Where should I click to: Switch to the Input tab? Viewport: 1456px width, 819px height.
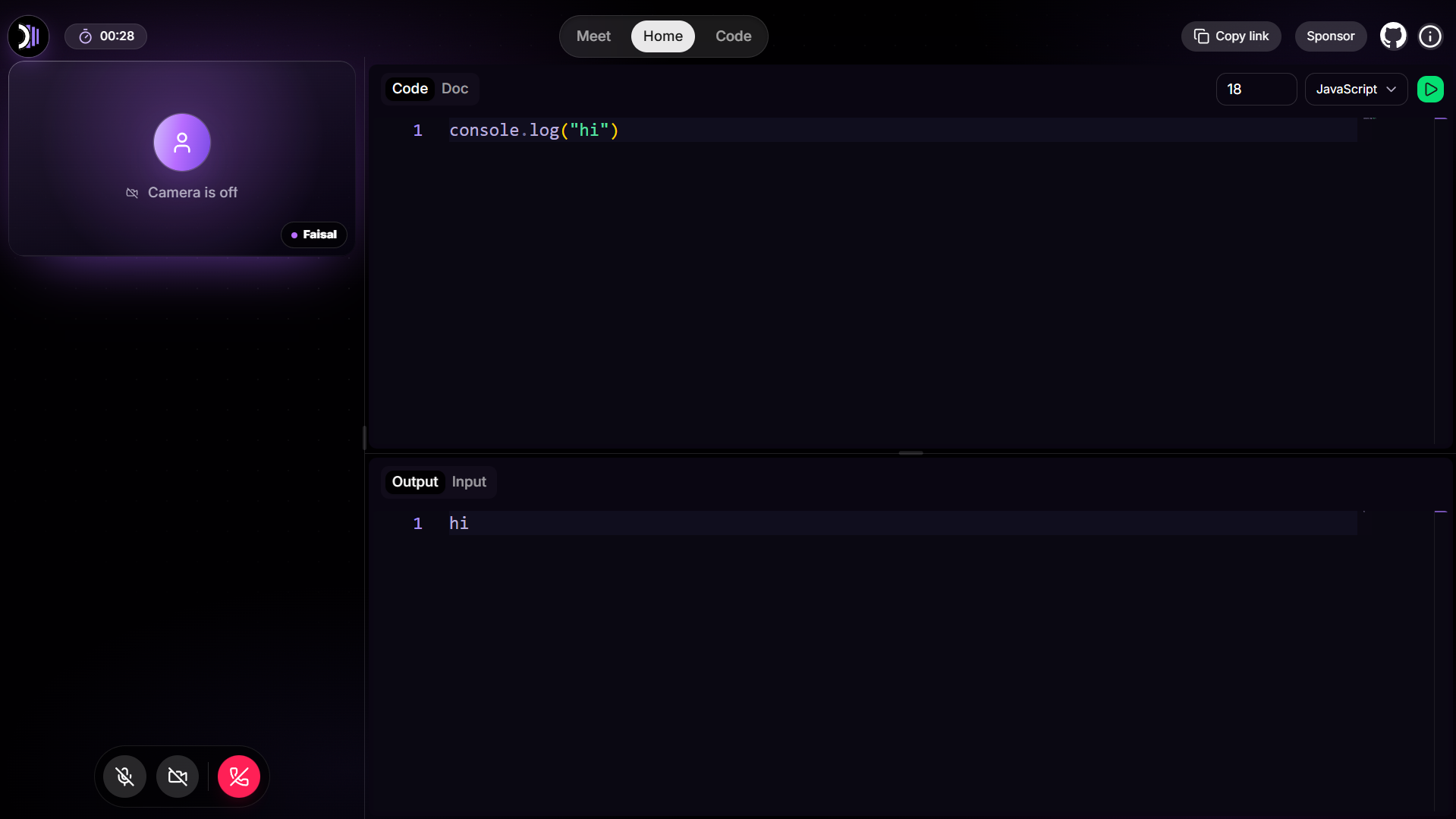469,482
